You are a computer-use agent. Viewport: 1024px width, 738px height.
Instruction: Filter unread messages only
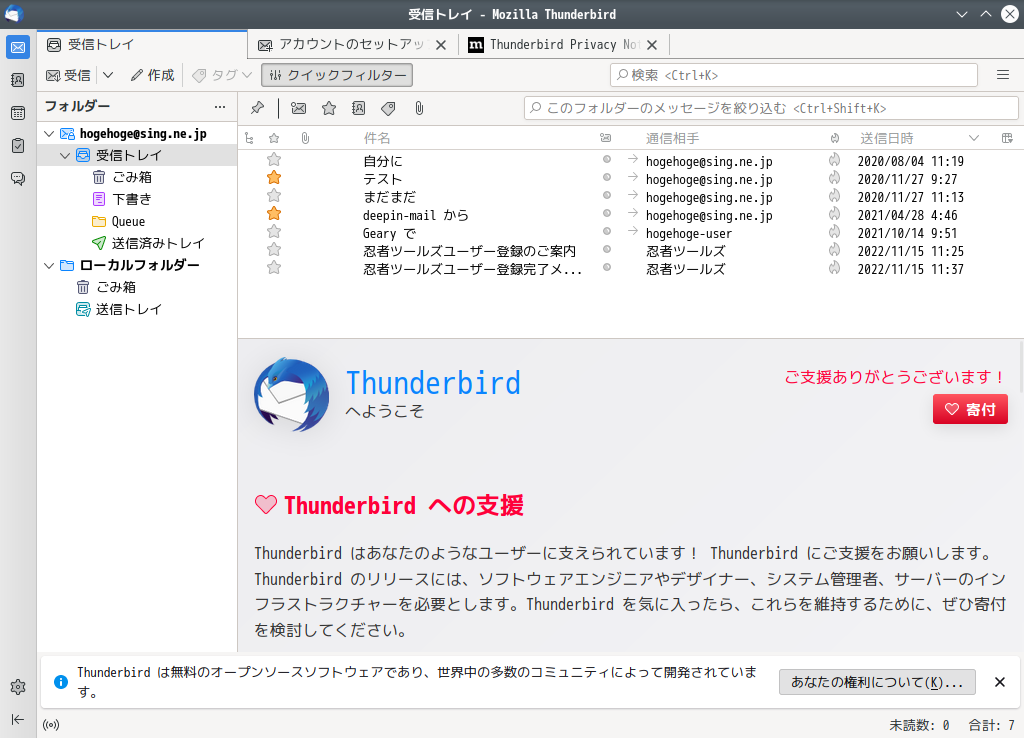point(298,108)
